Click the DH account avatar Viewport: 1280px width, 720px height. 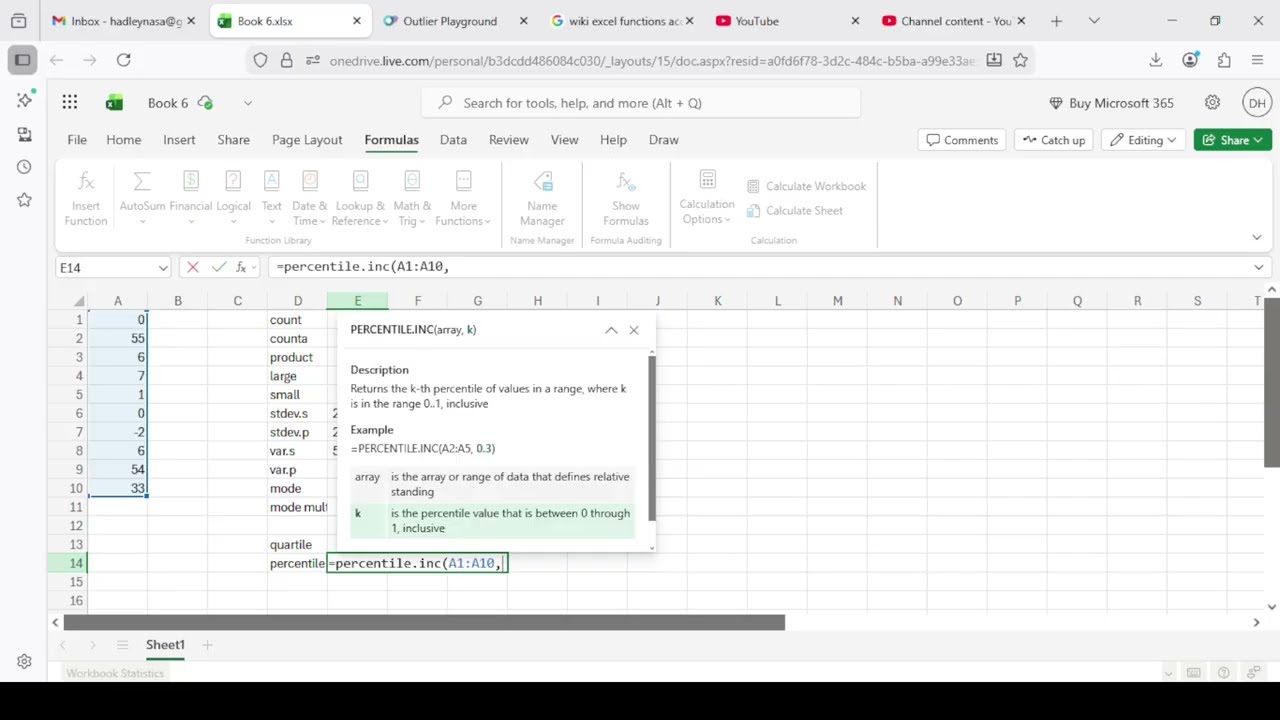click(1257, 103)
